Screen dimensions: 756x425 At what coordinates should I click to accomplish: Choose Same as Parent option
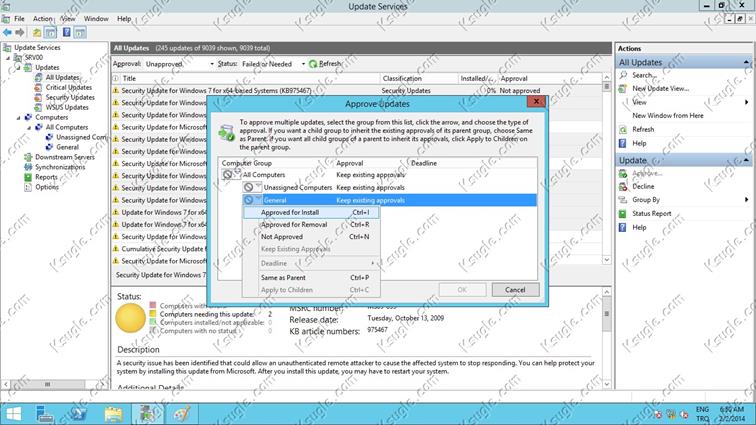click(x=311, y=278)
